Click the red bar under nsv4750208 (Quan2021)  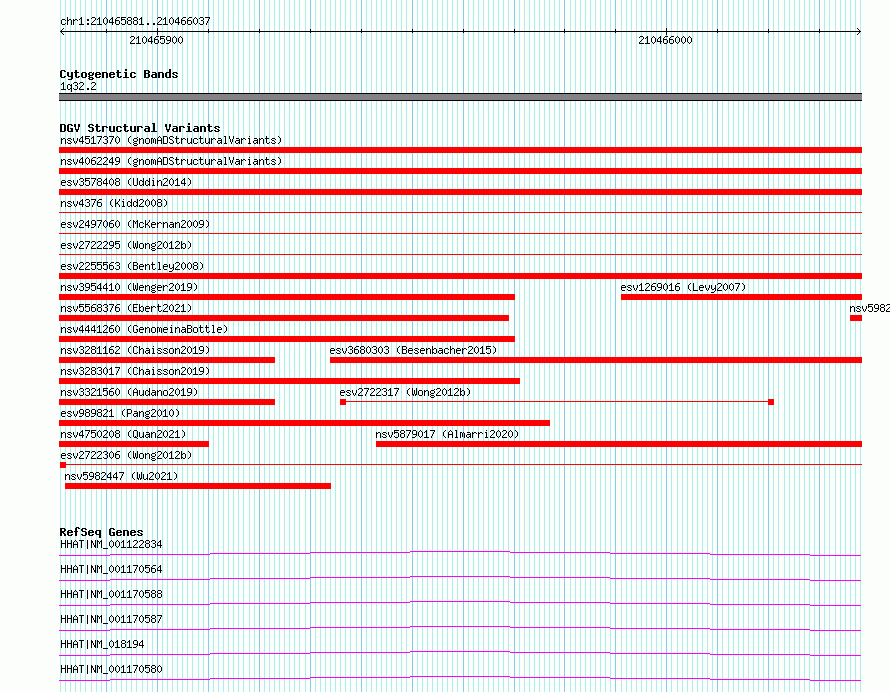134,444
